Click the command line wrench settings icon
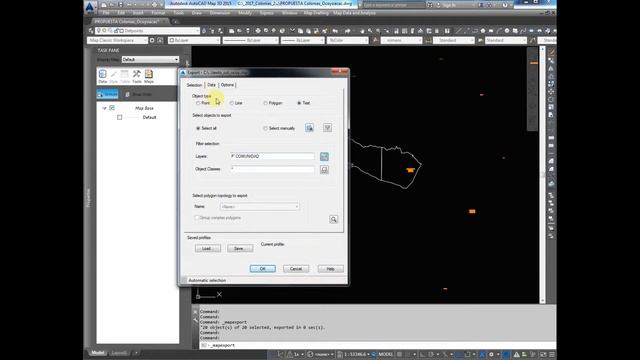This screenshot has width=640, height=360. tap(195, 320)
